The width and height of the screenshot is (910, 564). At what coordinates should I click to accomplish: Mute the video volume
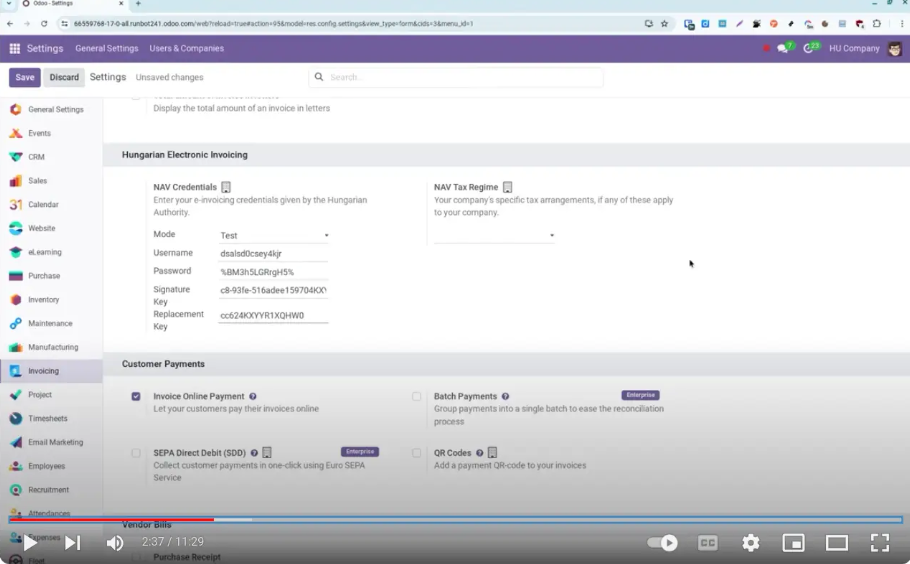pos(115,543)
